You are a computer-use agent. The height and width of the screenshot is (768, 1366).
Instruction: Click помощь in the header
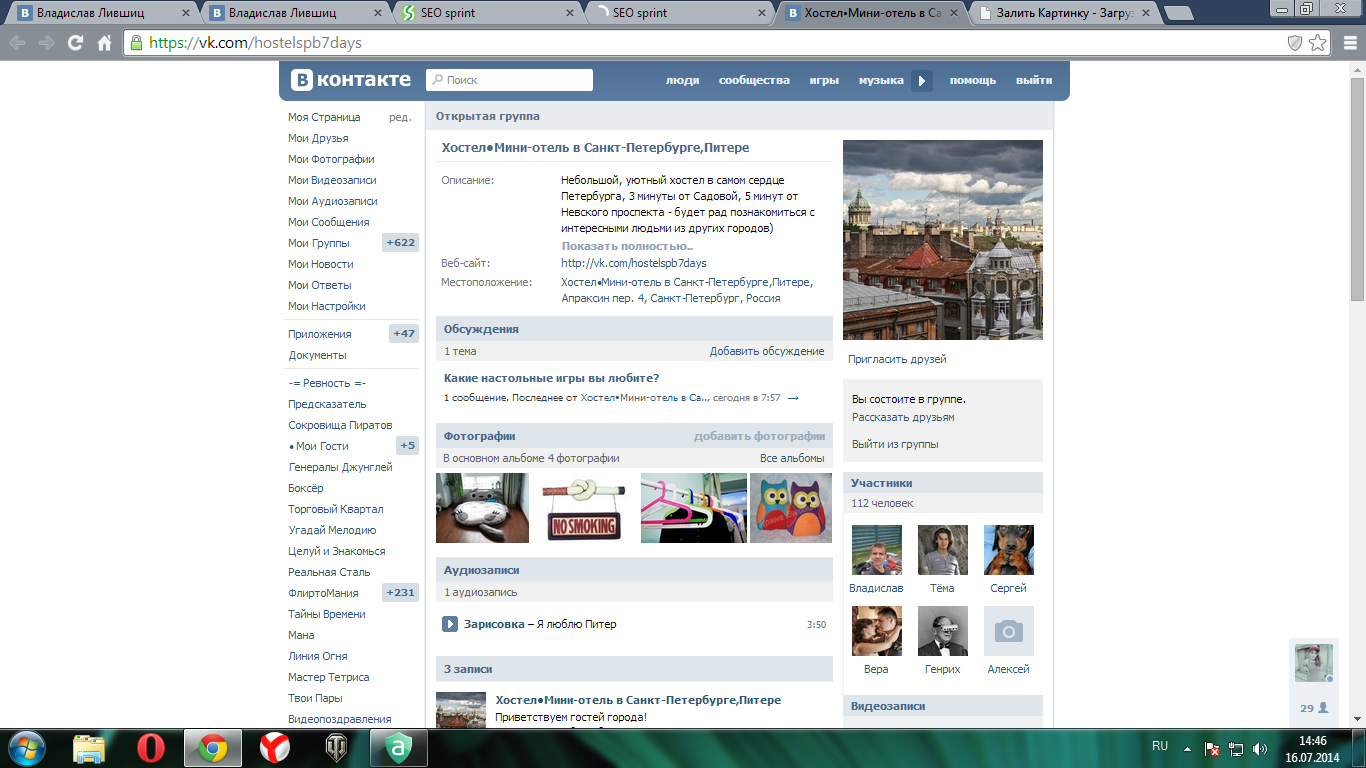coord(972,80)
